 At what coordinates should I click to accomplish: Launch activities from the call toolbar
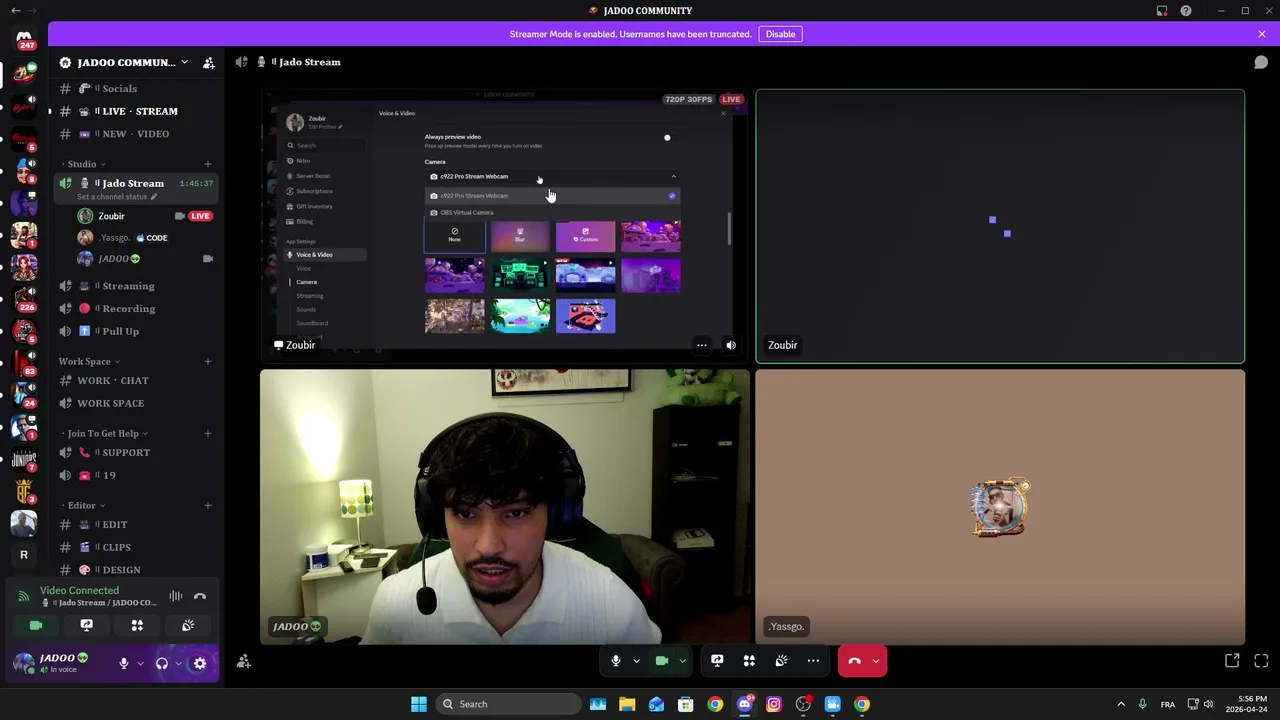pos(749,661)
